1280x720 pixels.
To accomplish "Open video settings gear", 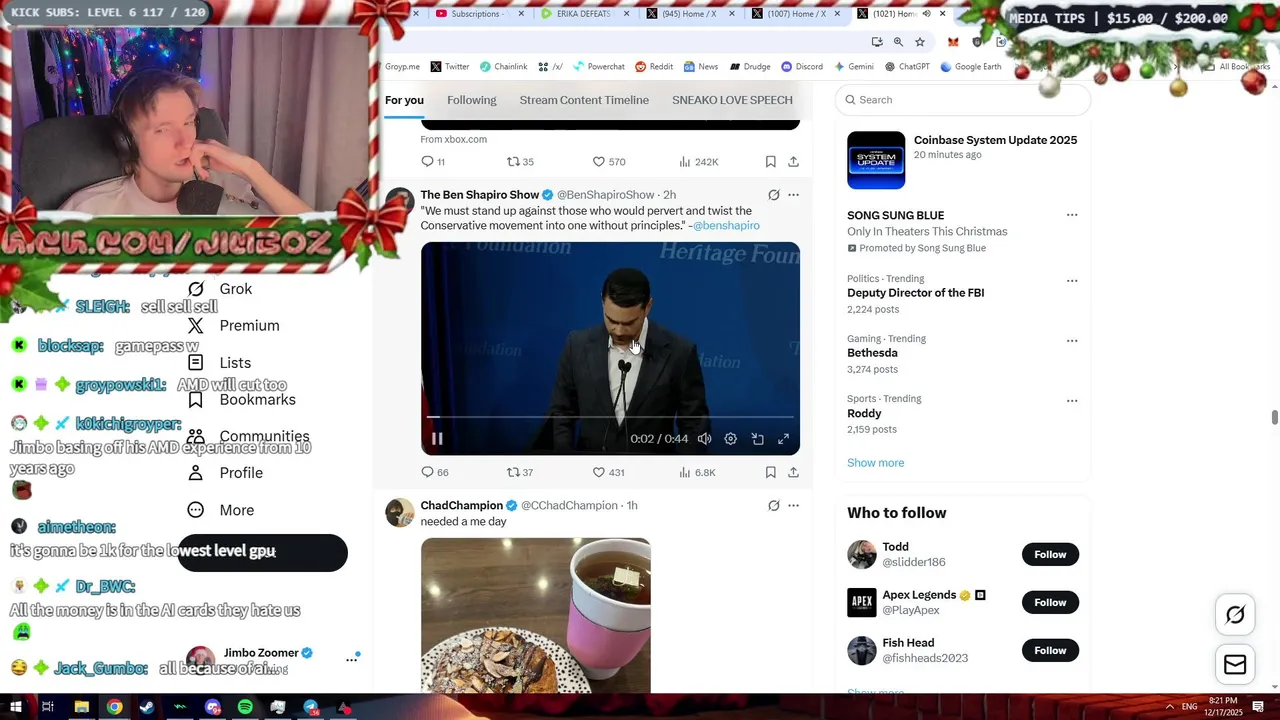I will pos(730,439).
